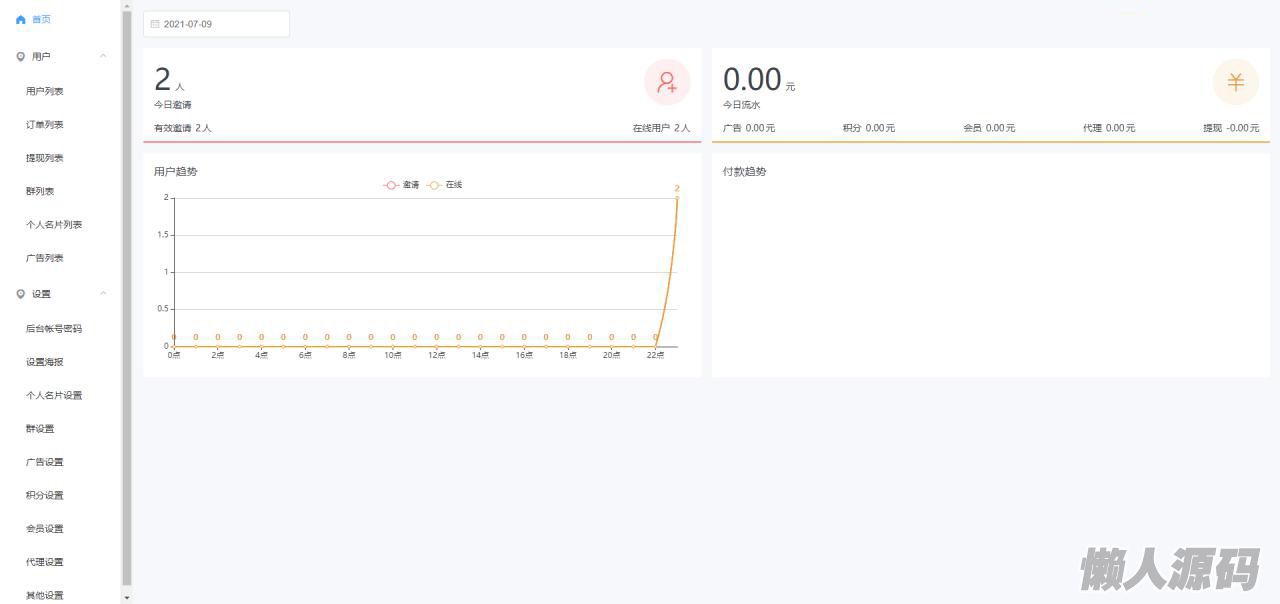Image resolution: width=1280 pixels, height=604 pixels.
Task: Click the orange yen currency icon
Action: pos(1235,83)
